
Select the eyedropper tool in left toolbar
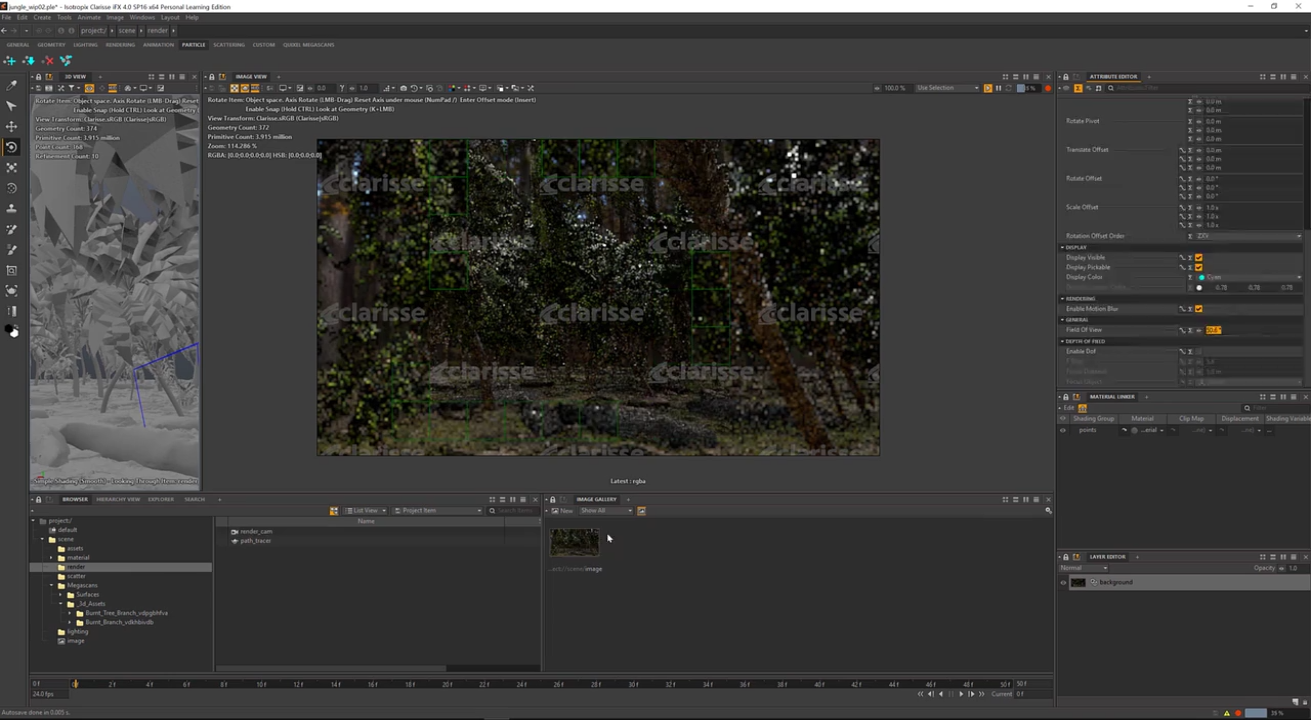[12, 86]
